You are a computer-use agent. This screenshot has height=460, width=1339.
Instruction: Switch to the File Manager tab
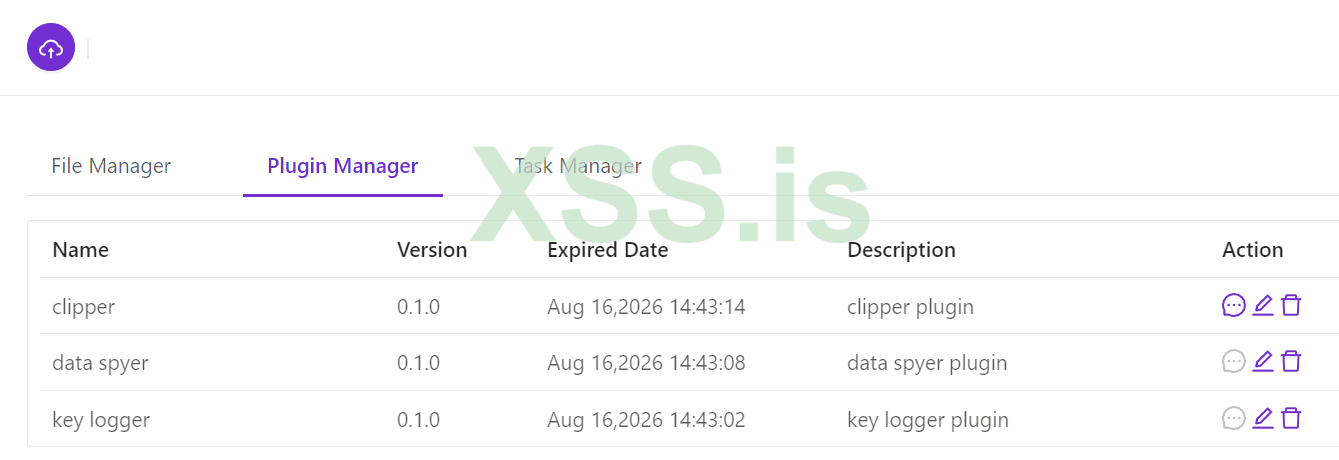(x=111, y=166)
